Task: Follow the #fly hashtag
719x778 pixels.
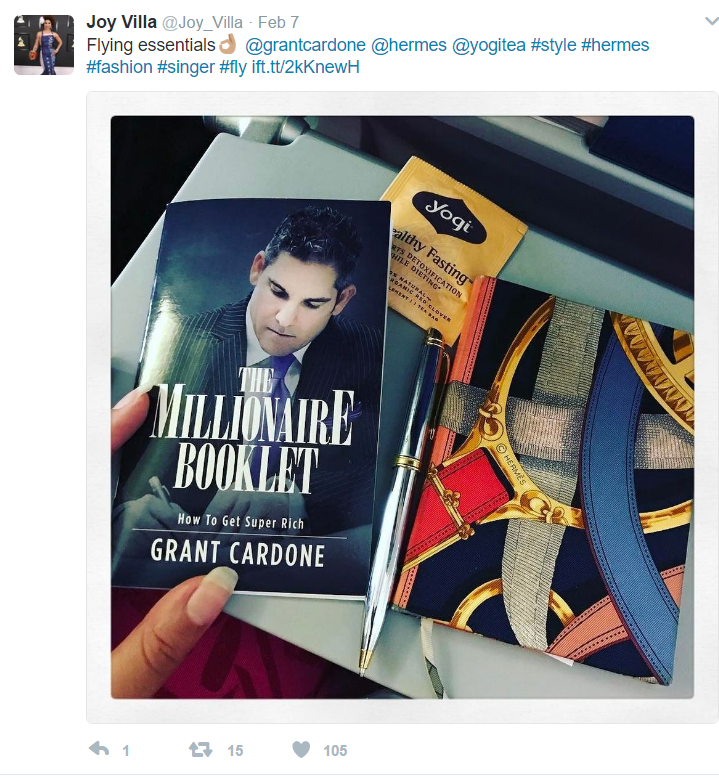Action: pos(233,67)
